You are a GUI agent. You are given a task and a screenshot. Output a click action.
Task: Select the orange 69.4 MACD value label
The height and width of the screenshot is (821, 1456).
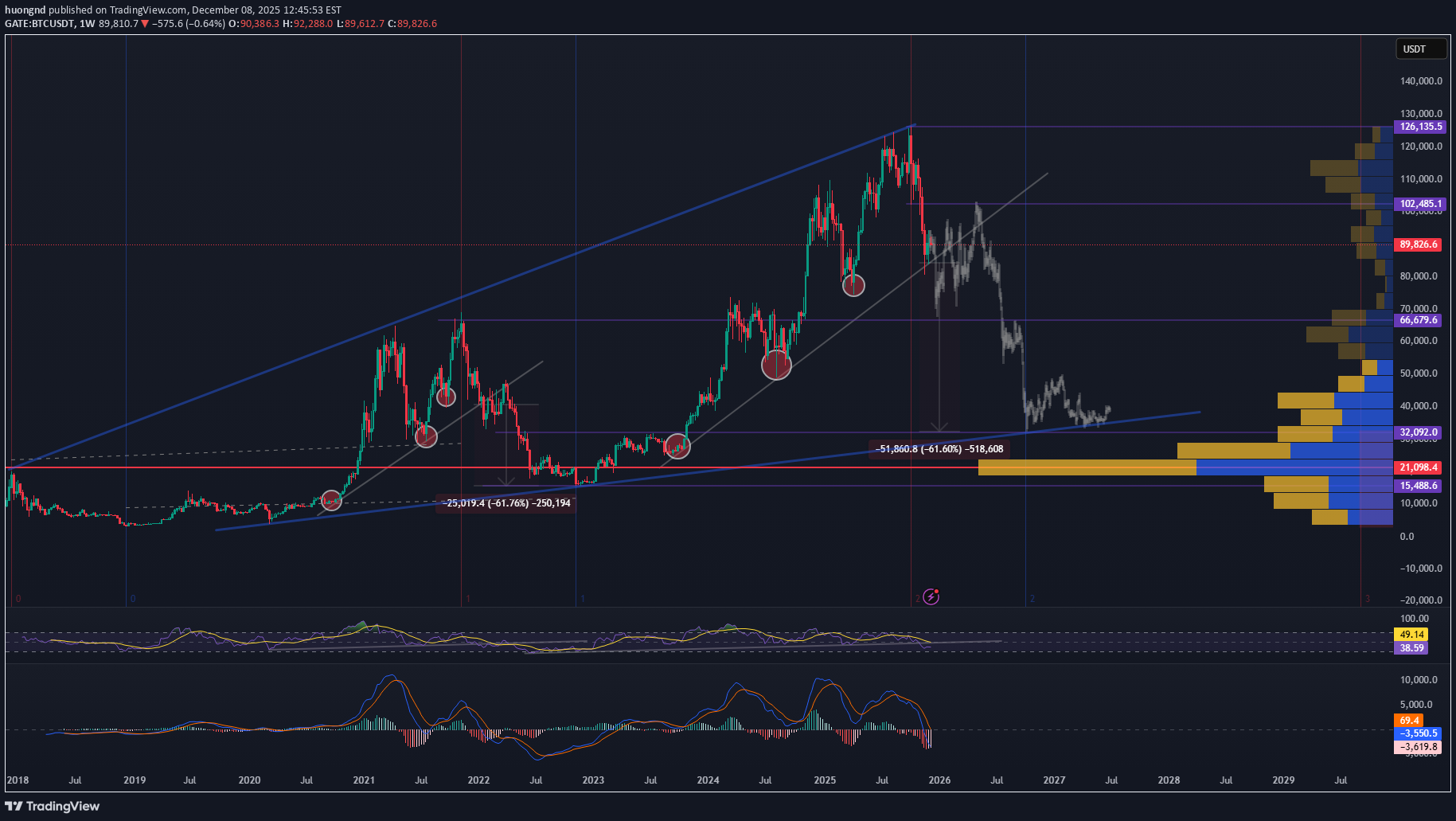[x=1409, y=721]
